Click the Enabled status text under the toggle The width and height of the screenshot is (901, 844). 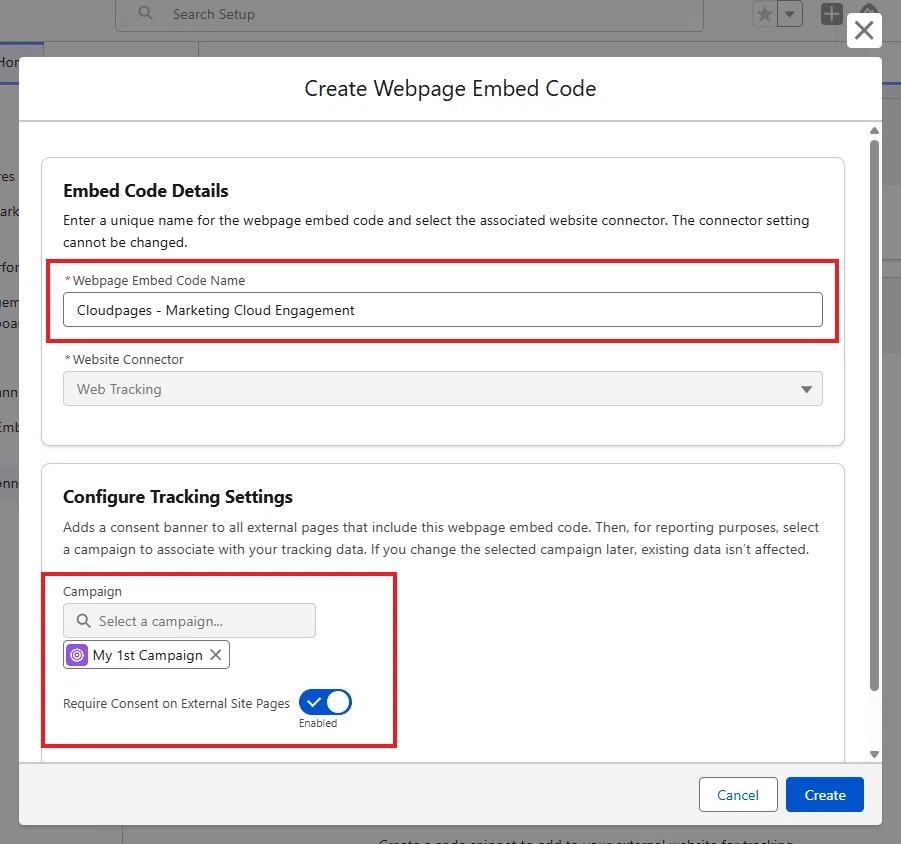pos(318,723)
